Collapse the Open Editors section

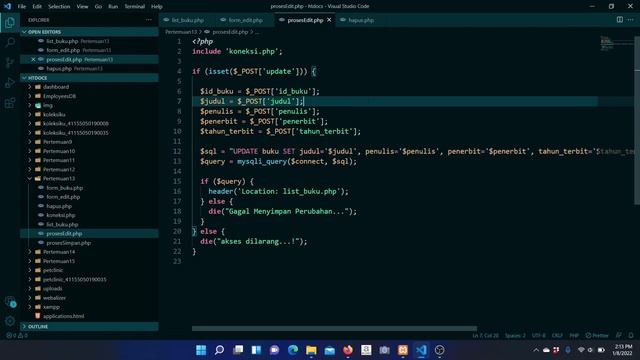click(89, 32)
